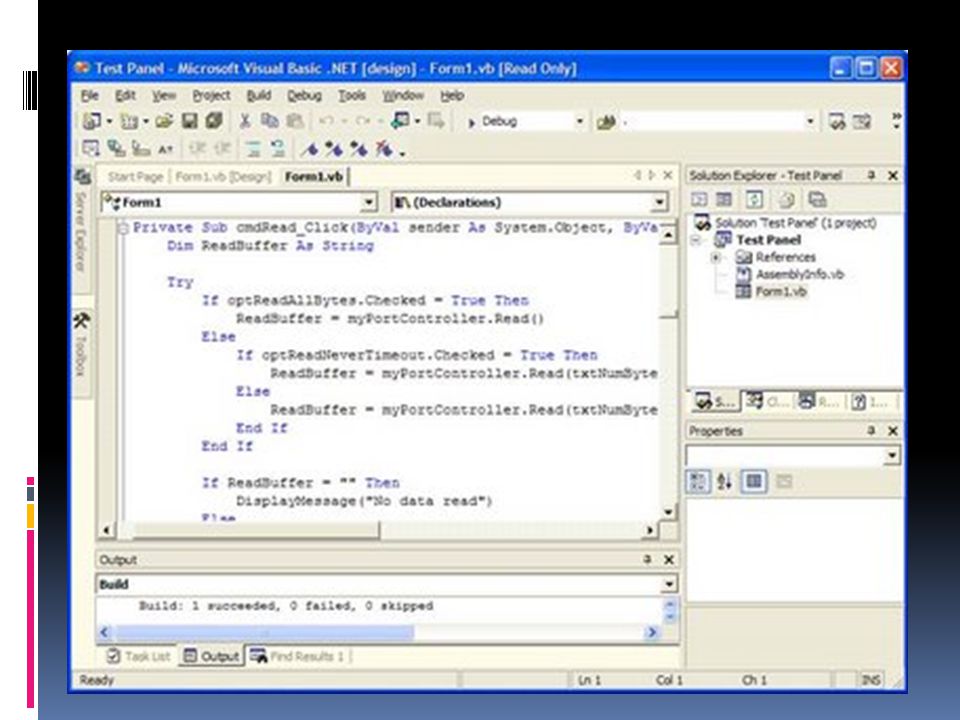The image size is (960, 720).
Task: Jump to next bookmark flag icon
Action: (334, 148)
